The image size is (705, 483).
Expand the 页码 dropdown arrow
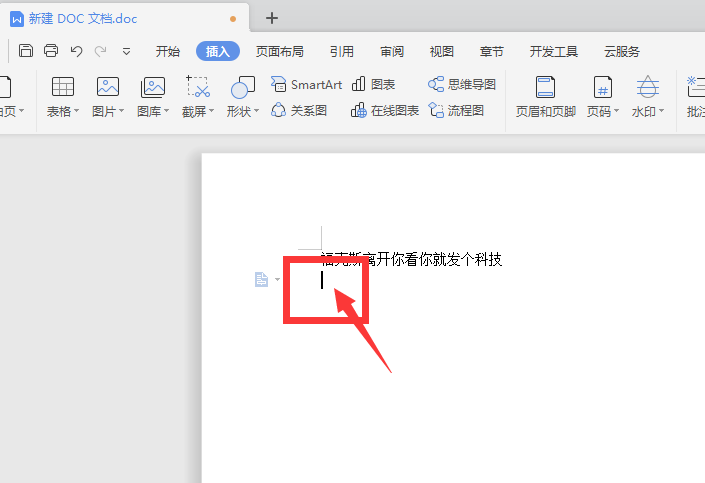(616, 111)
